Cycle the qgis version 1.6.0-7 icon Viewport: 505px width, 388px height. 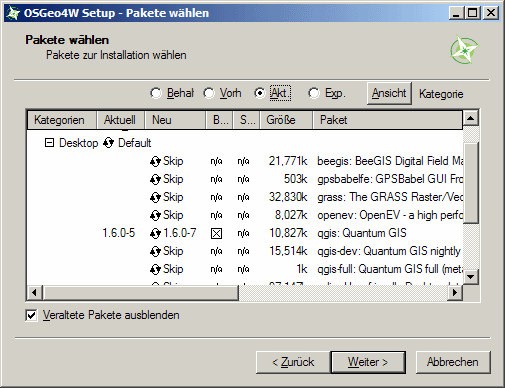pyautogui.click(x=155, y=233)
